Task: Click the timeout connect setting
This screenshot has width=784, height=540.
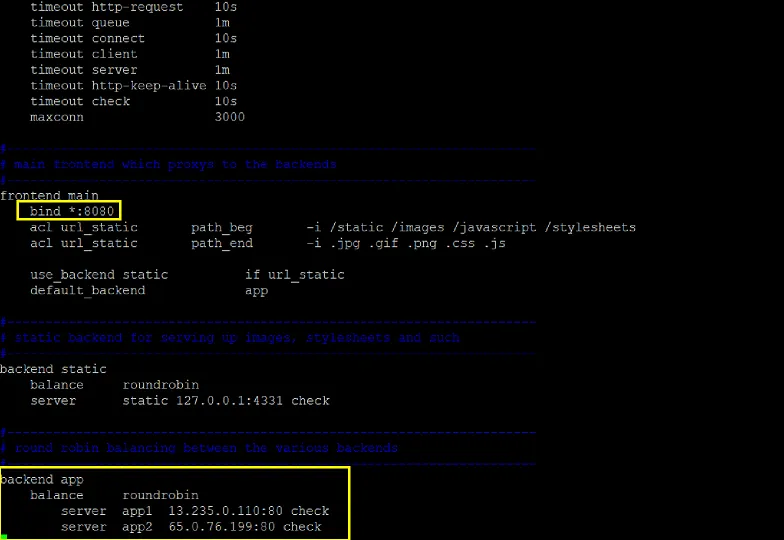Action: (87, 38)
